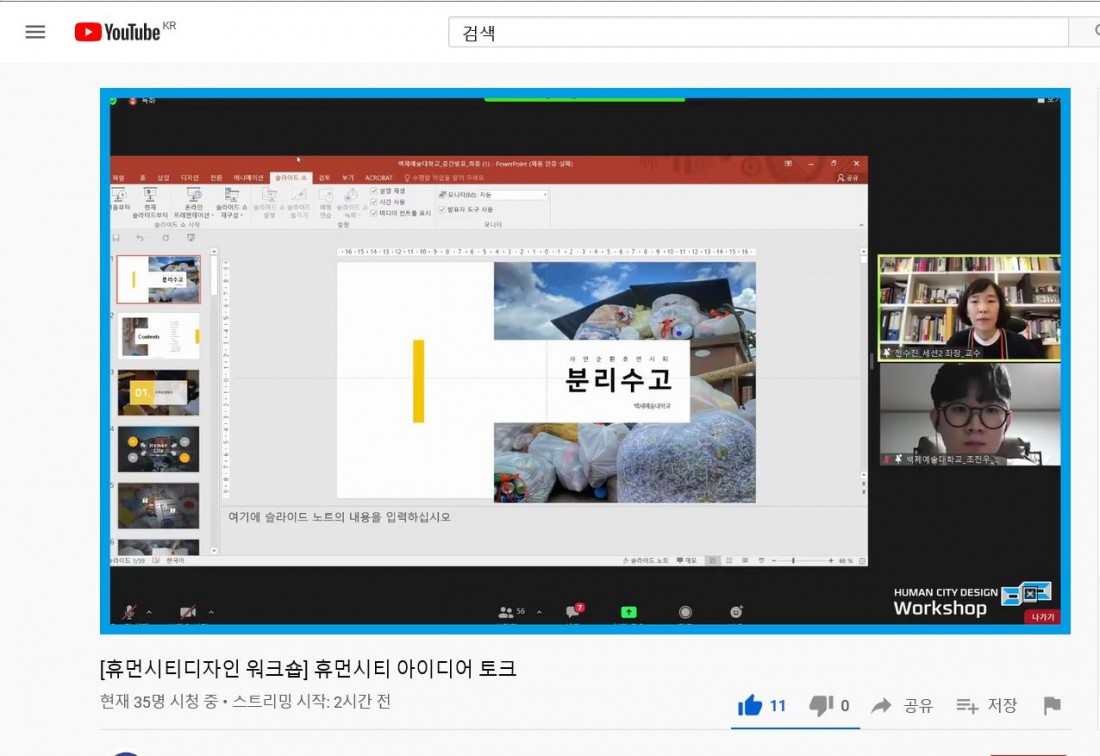Dislike the video with thumbs down
1100x756 pixels.
820,706
